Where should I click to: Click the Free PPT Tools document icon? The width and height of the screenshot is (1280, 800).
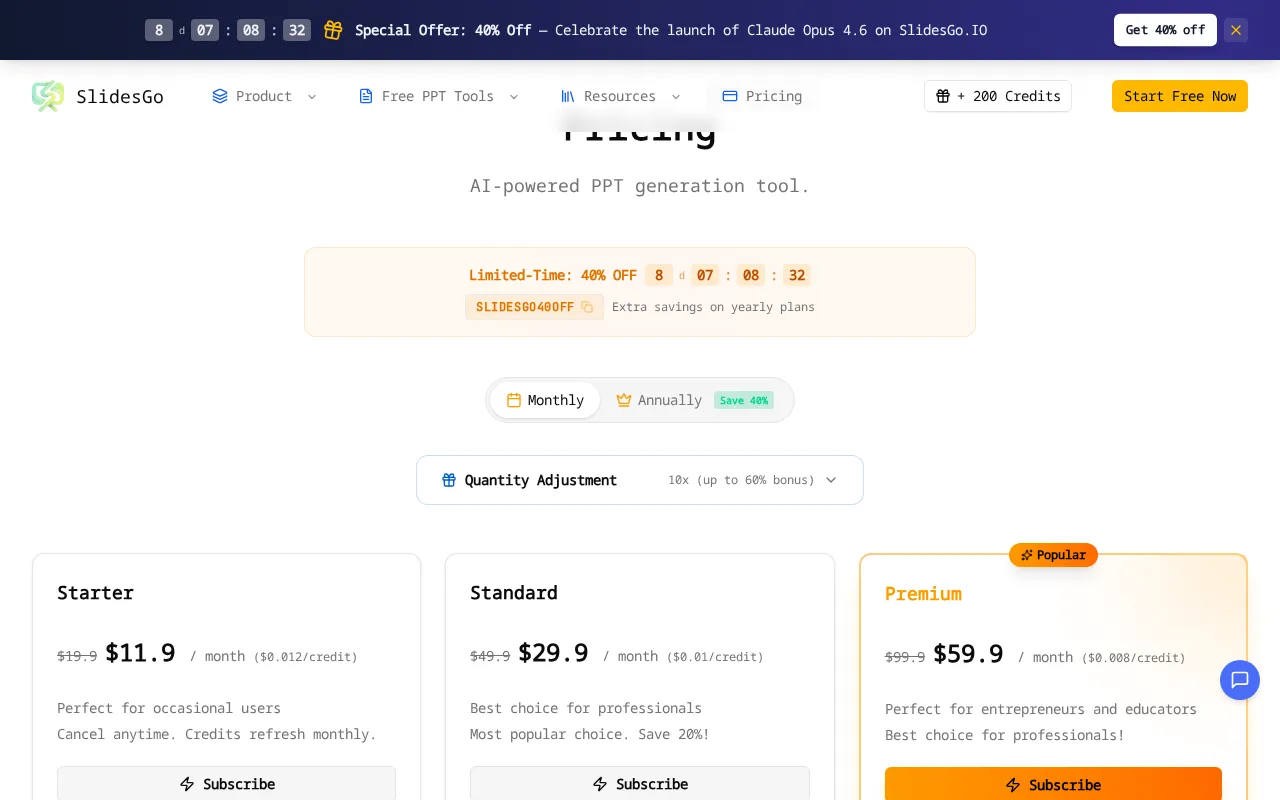pyautogui.click(x=366, y=96)
